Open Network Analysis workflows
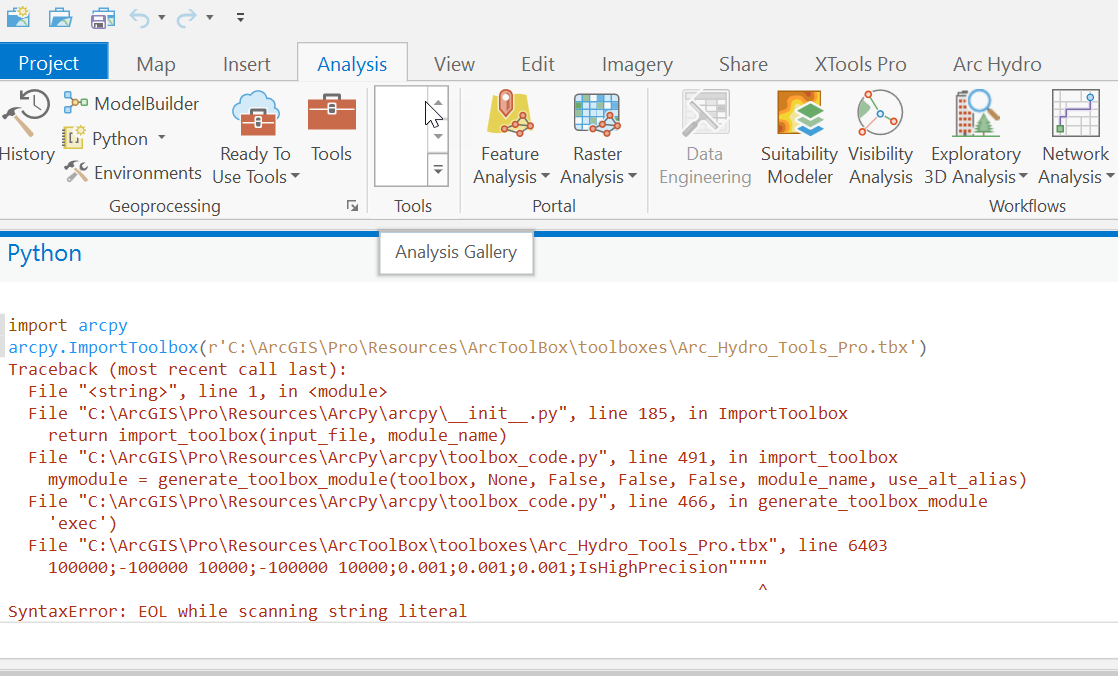1118x676 pixels. 1074,137
